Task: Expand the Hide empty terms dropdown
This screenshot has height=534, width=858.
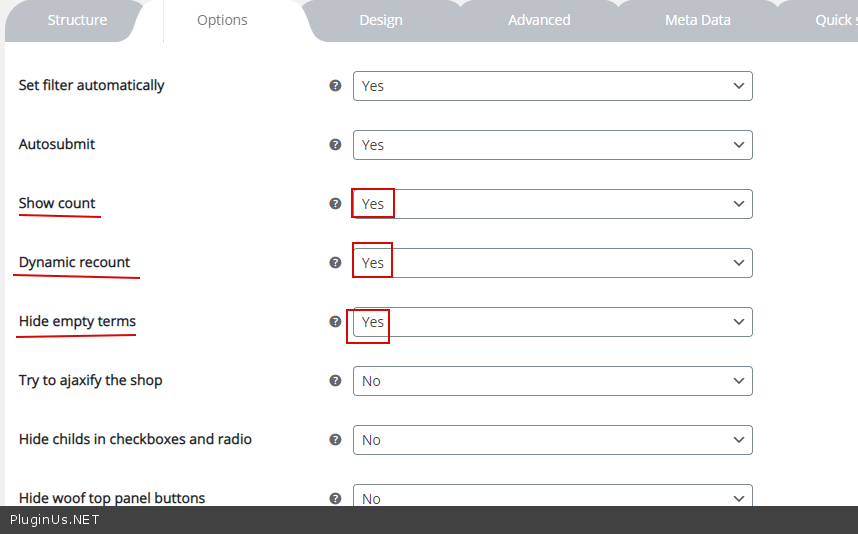Action: tap(552, 322)
